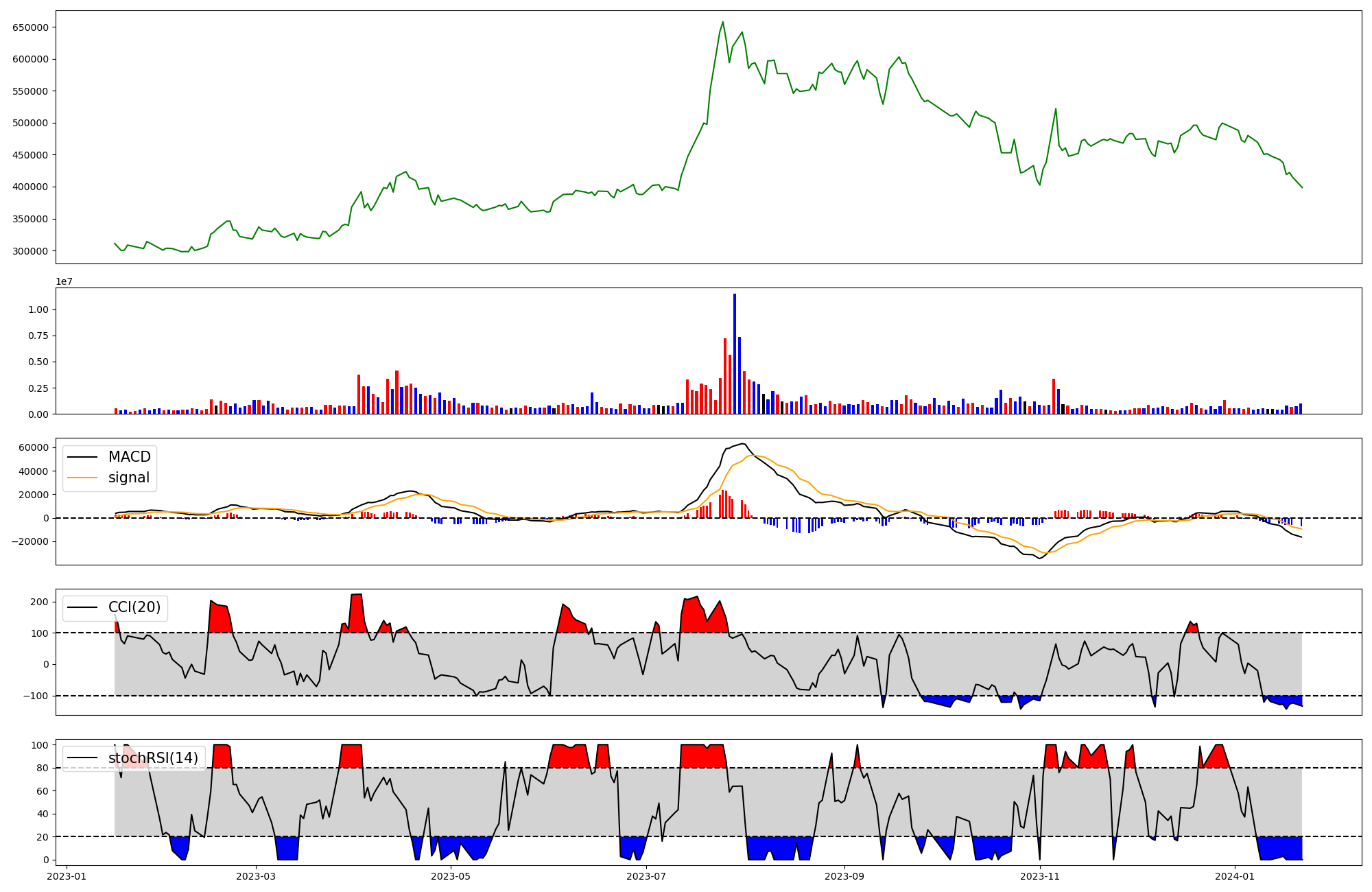Image resolution: width=1372 pixels, height=892 pixels.
Task: Click the 2023-07 x-axis date label
Action: tap(646, 876)
